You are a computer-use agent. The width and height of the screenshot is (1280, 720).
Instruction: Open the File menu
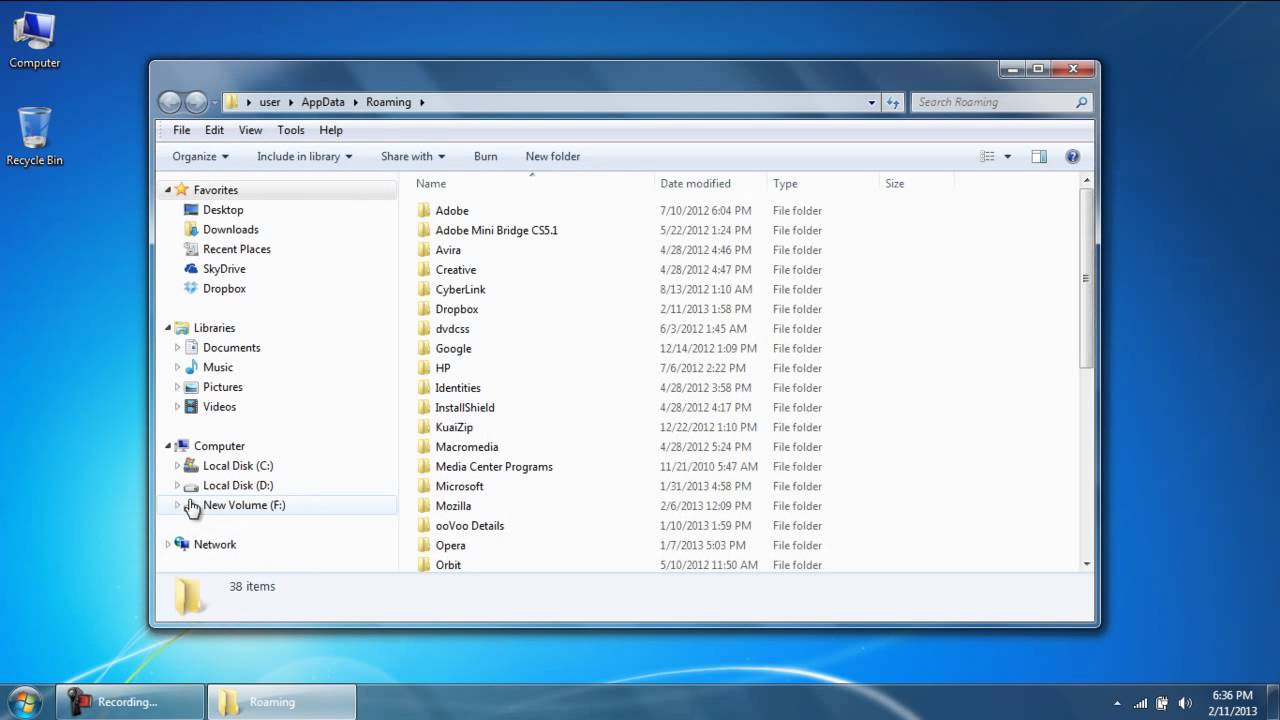[181, 130]
